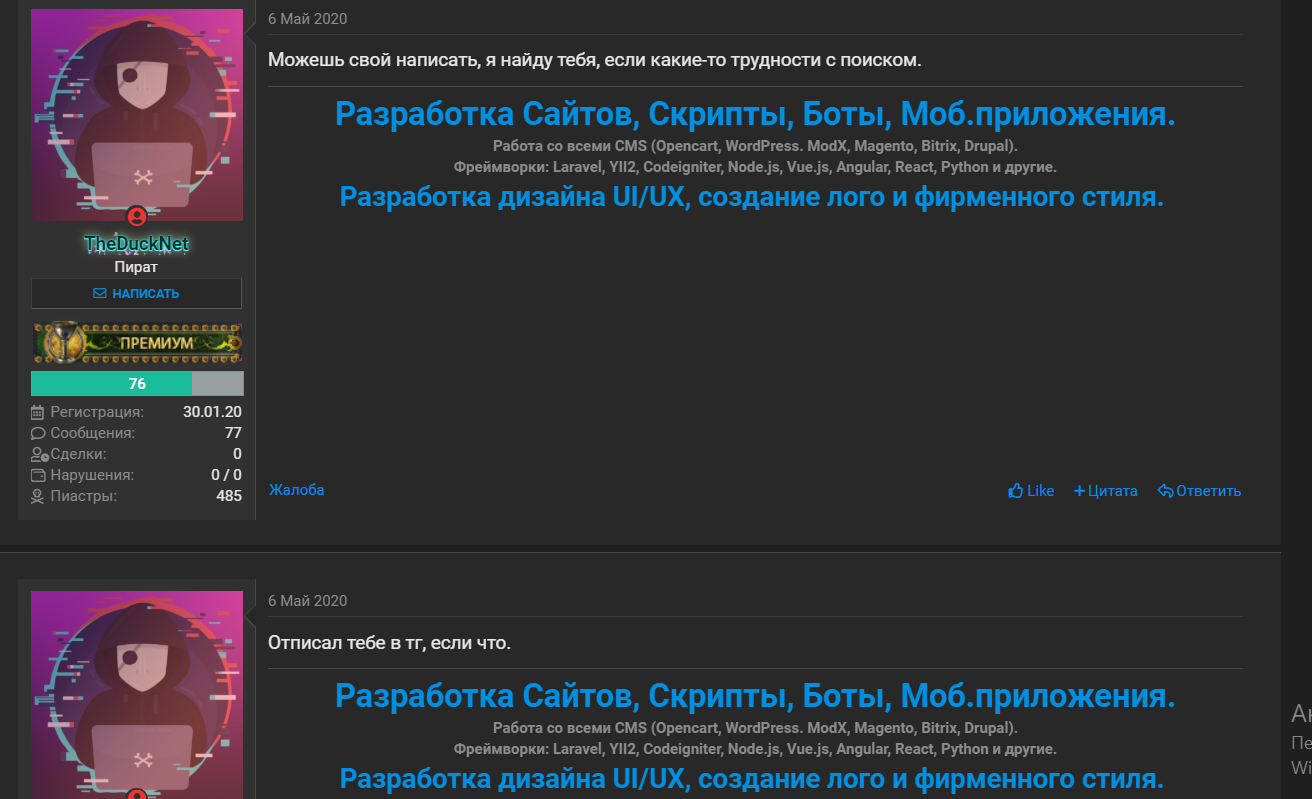This screenshot has height=799, width=1312.
Task: Click the Like thumbs-up icon
Action: 1015,491
